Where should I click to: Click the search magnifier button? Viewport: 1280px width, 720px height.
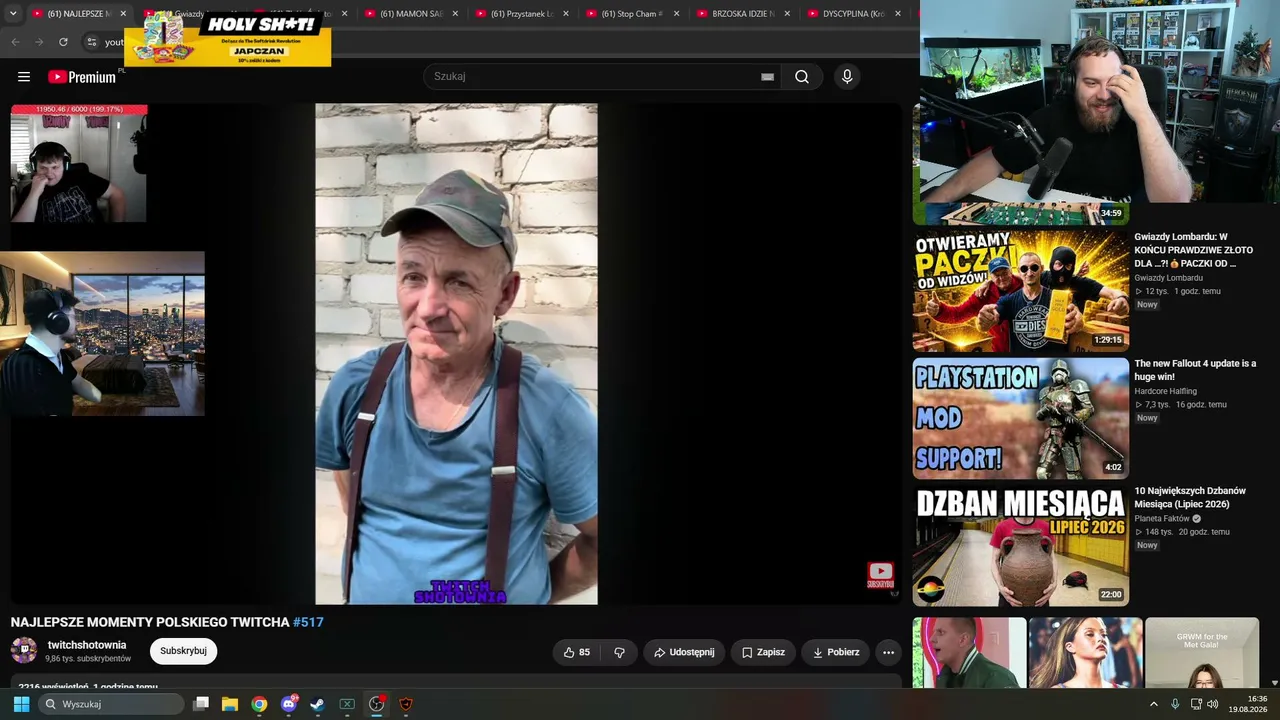point(802,77)
